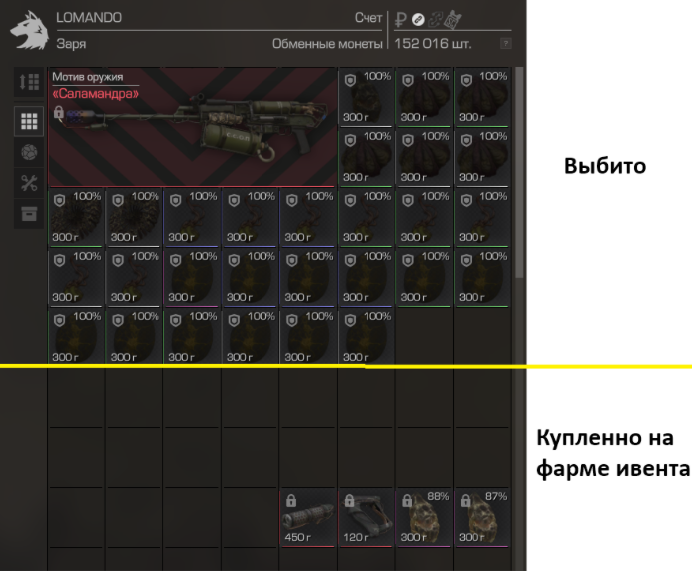Click the inventory vertical scrollbar thumb
692x571 pixels.
pos(519,172)
